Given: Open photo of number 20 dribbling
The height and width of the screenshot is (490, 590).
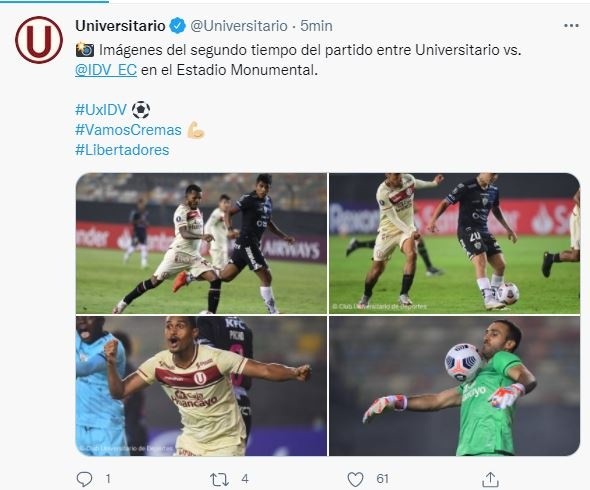Looking at the screenshot, I should click(x=455, y=243).
